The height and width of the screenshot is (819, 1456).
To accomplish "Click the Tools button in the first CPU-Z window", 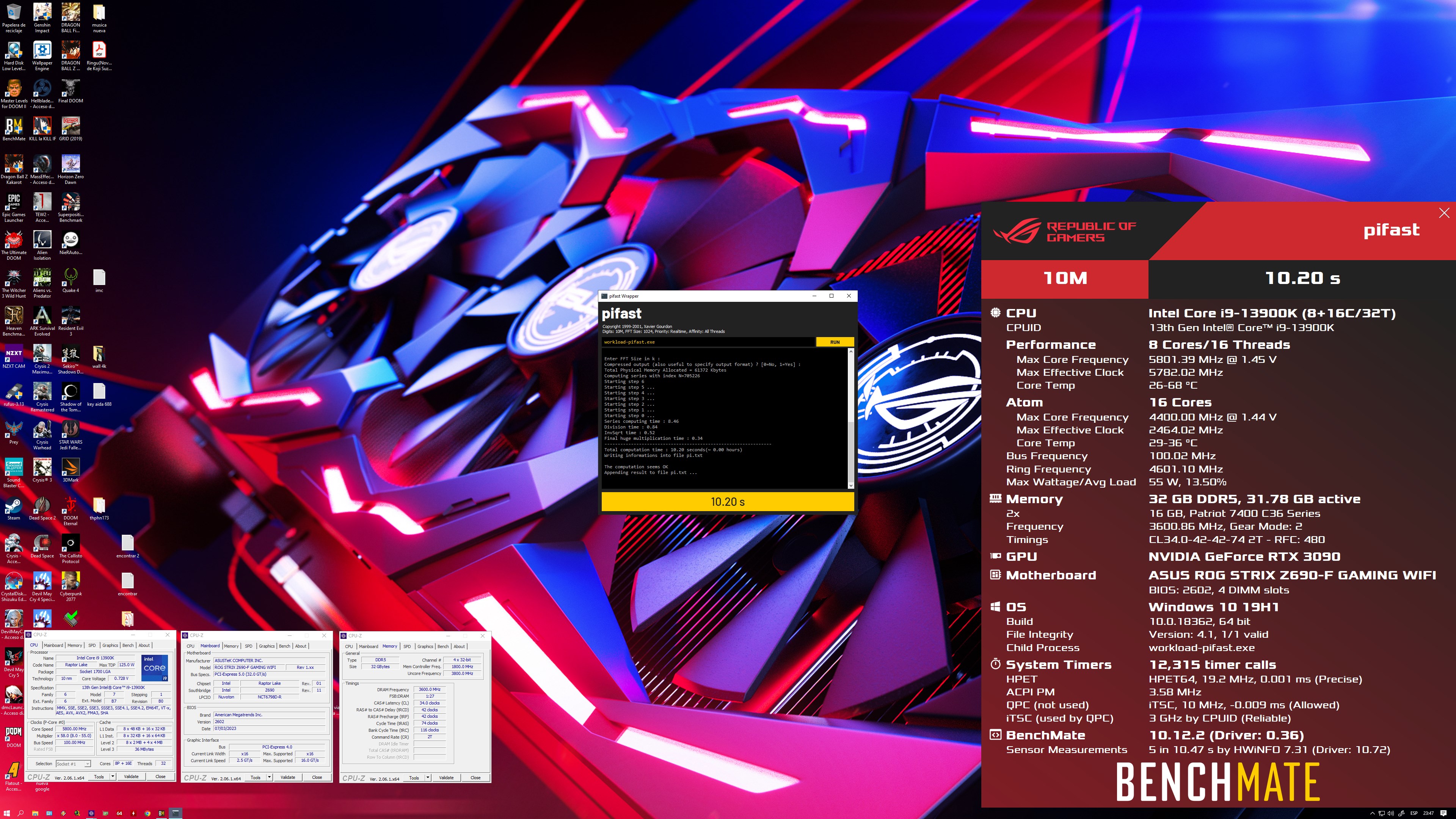I will (x=99, y=777).
